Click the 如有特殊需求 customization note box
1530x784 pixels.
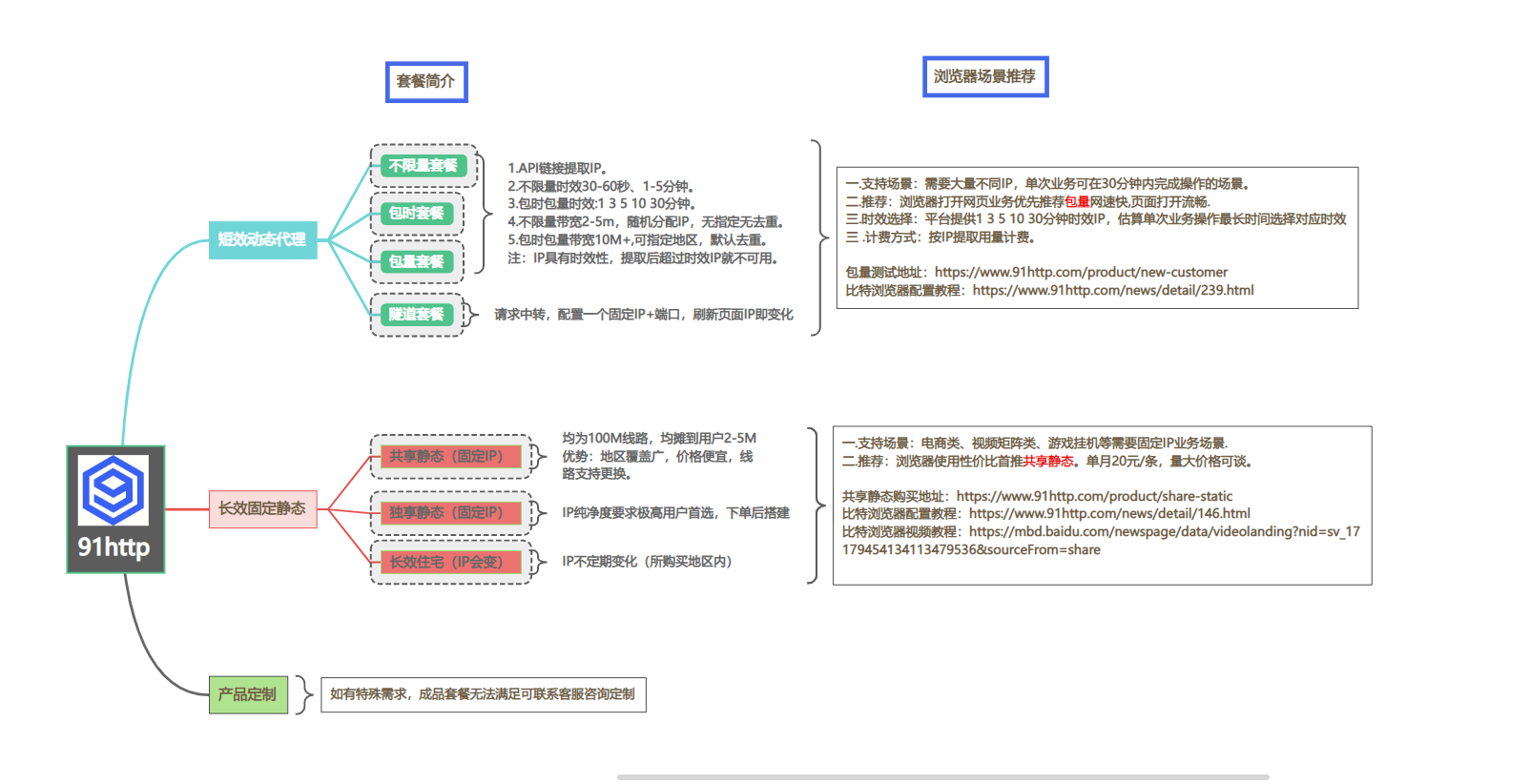484,695
